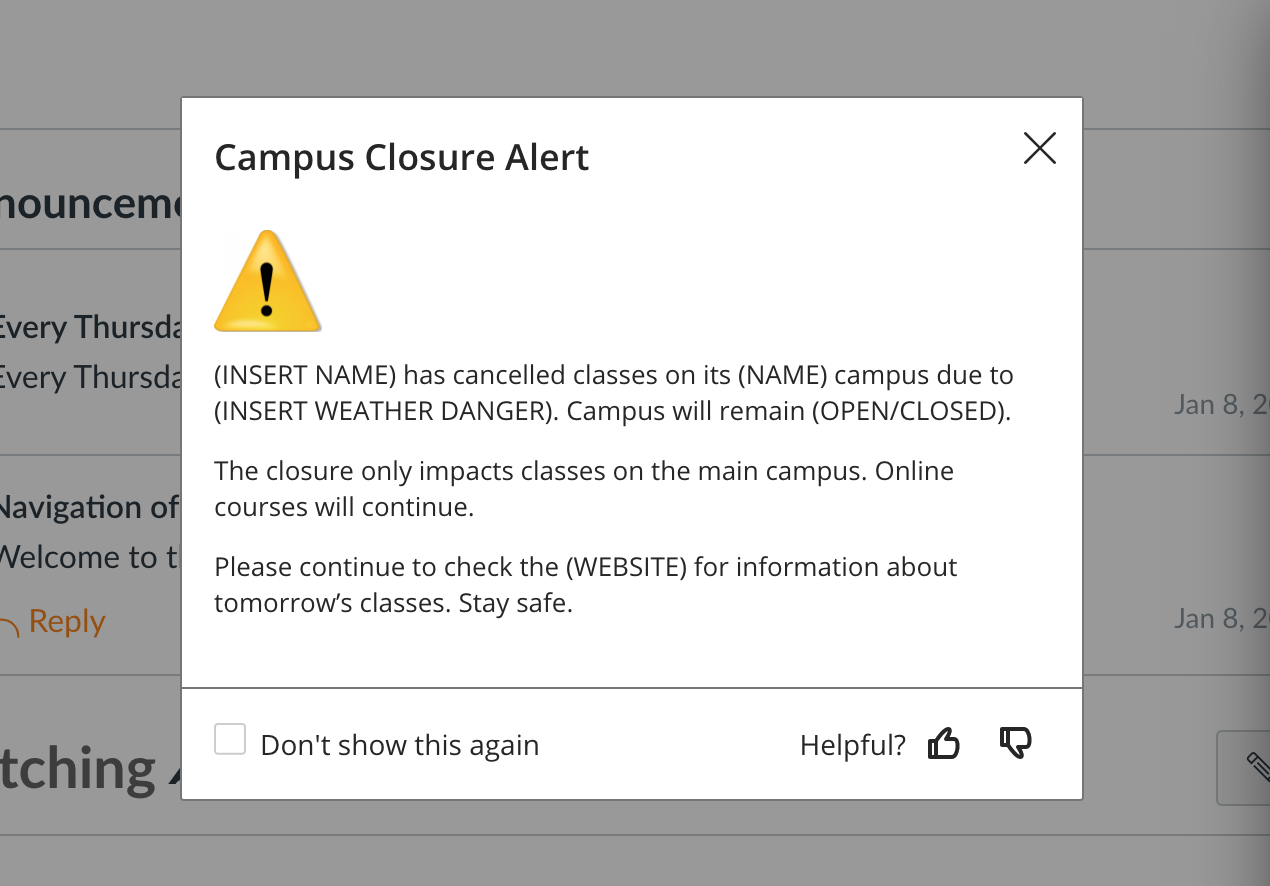Rate the alert unhelpful with thumbs down

tap(1015, 743)
